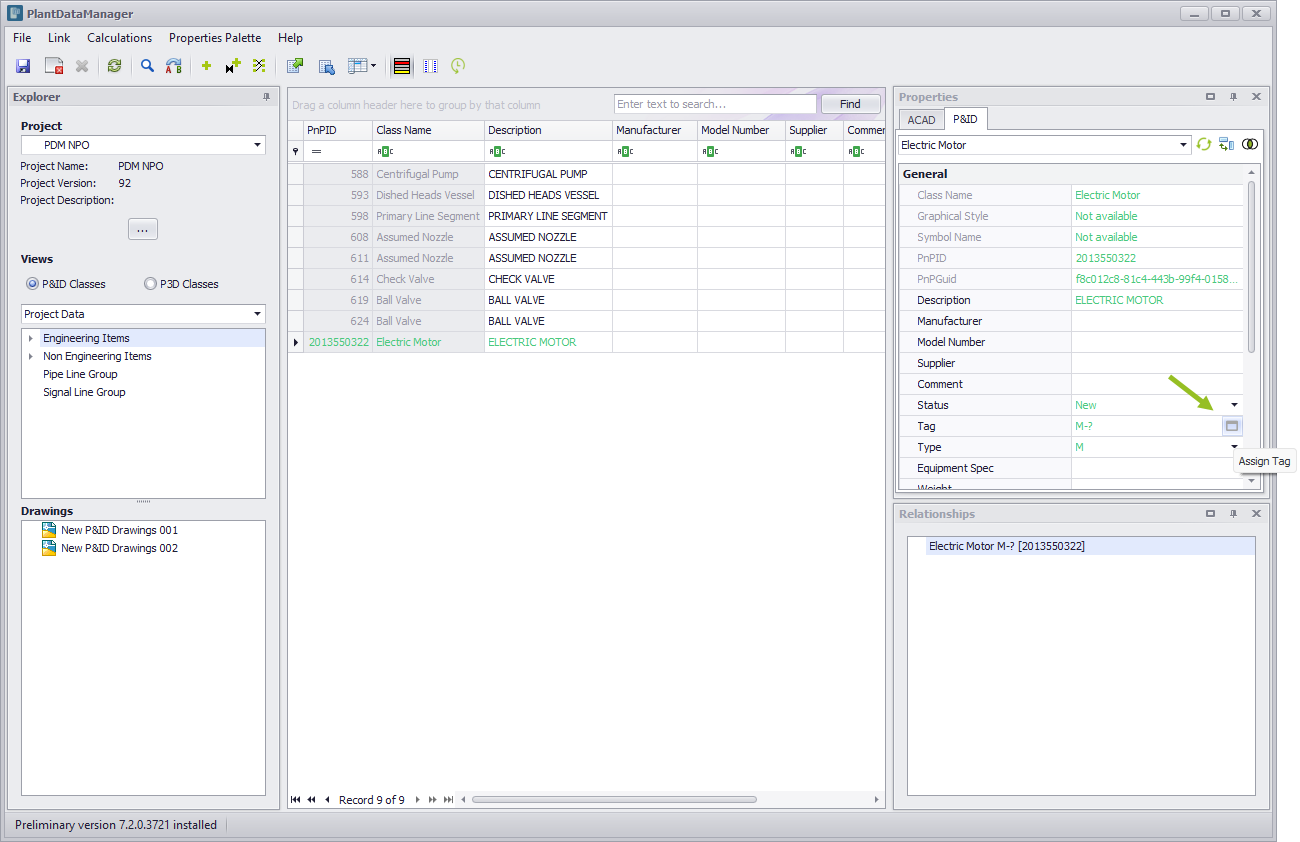Switch to the ACAD tab
The height and width of the screenshot is (842, 1300).
point(921,120)
